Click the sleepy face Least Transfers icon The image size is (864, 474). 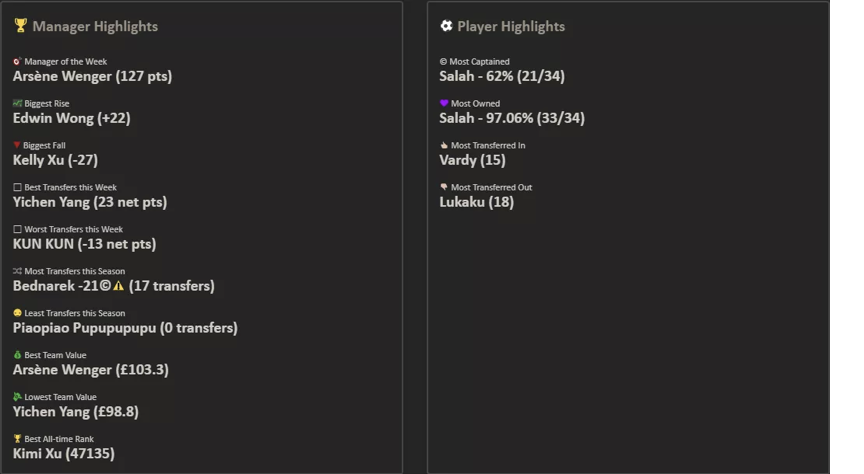17,313
